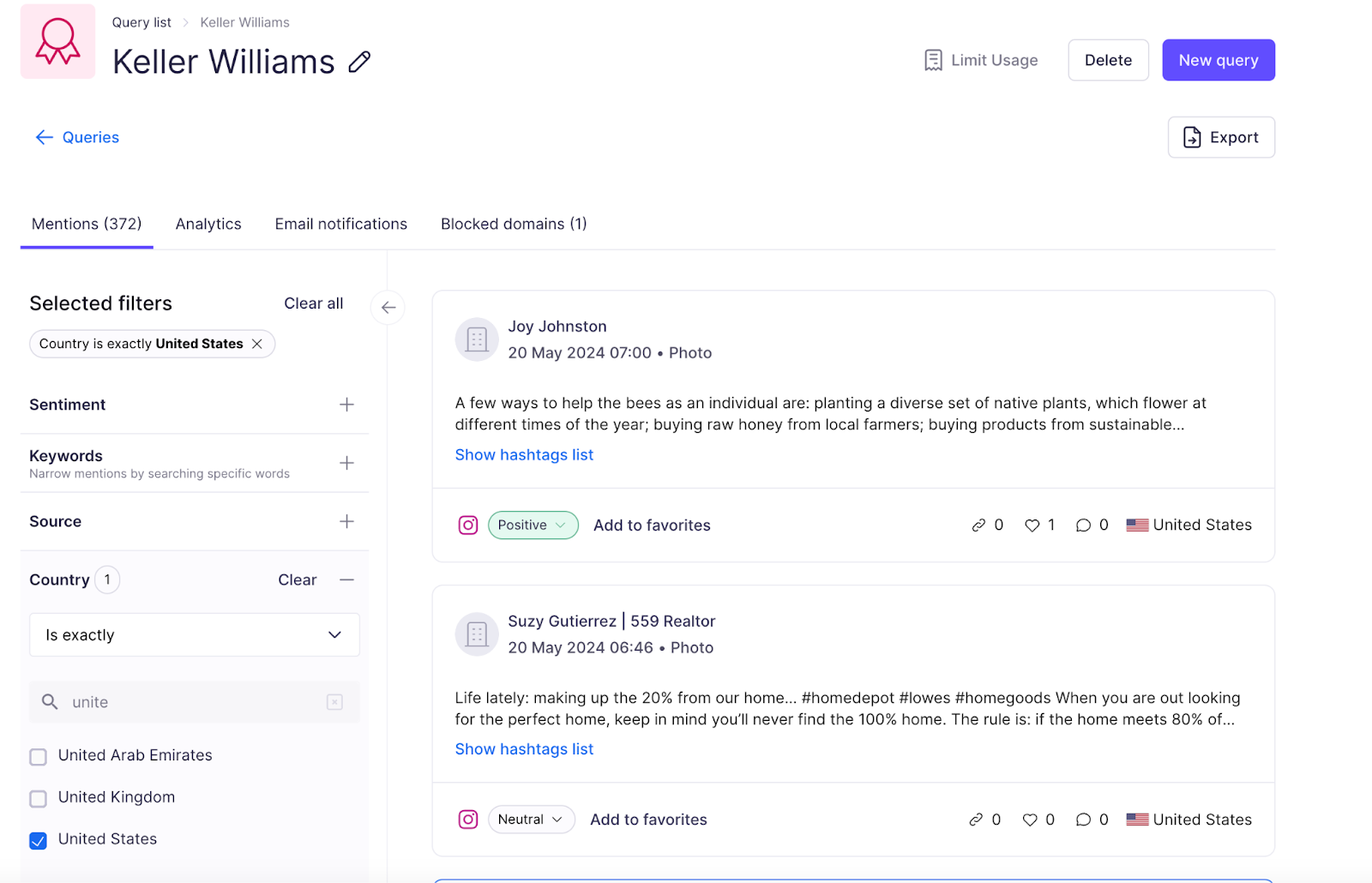The image size is (1372, 883).
Task: Check the United Kingdom checkbox
Action: (38, 799)
